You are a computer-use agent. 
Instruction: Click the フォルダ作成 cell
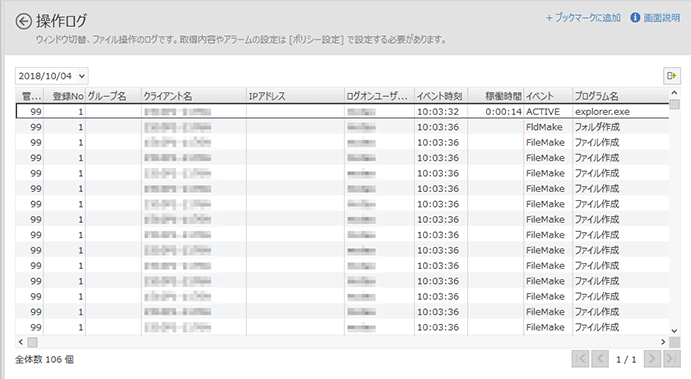pos(620,127)
